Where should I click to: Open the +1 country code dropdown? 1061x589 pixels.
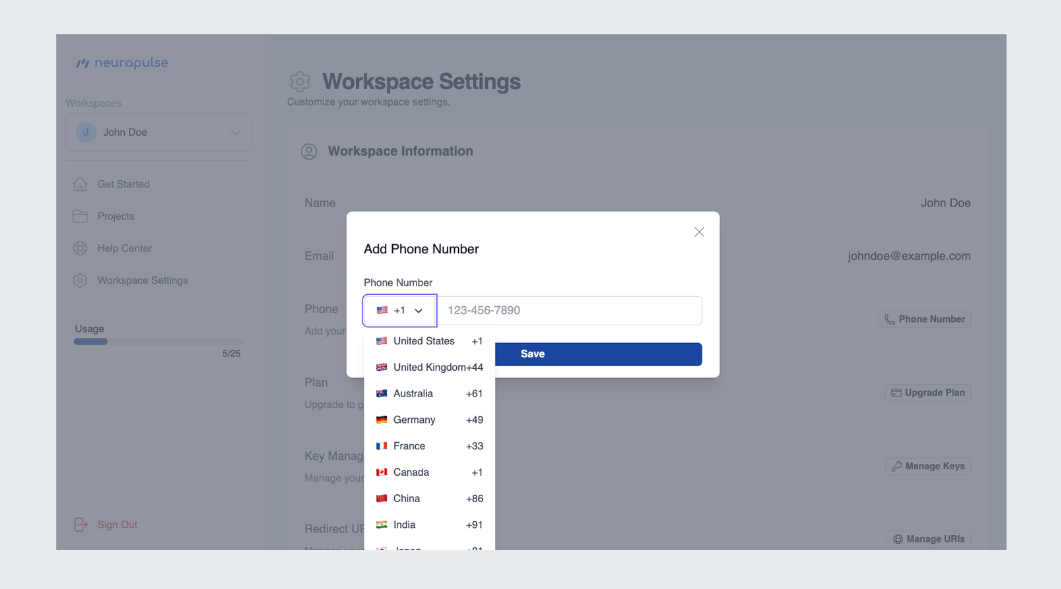[400, 310]
